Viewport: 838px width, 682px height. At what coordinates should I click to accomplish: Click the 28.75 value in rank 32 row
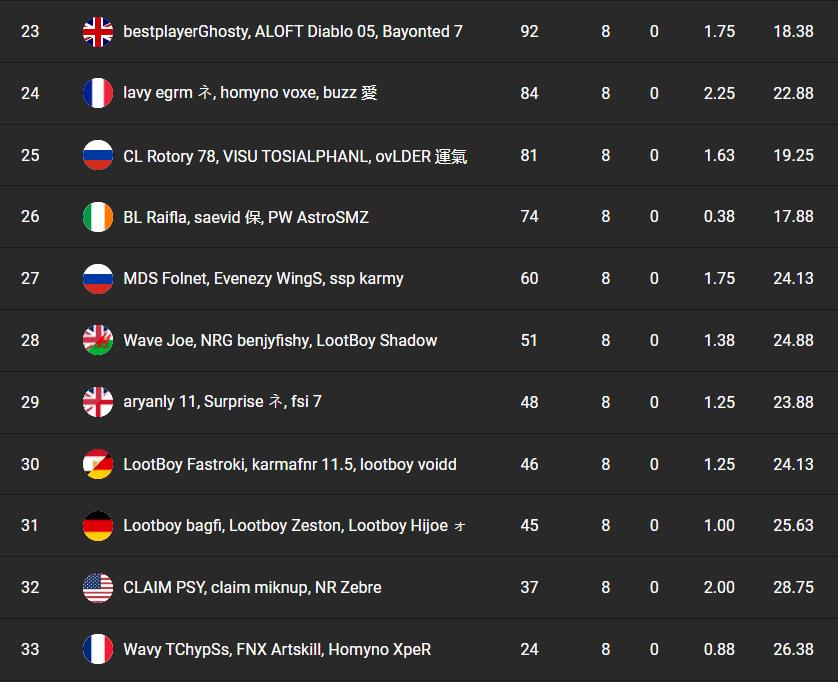(x=793, y=588)
